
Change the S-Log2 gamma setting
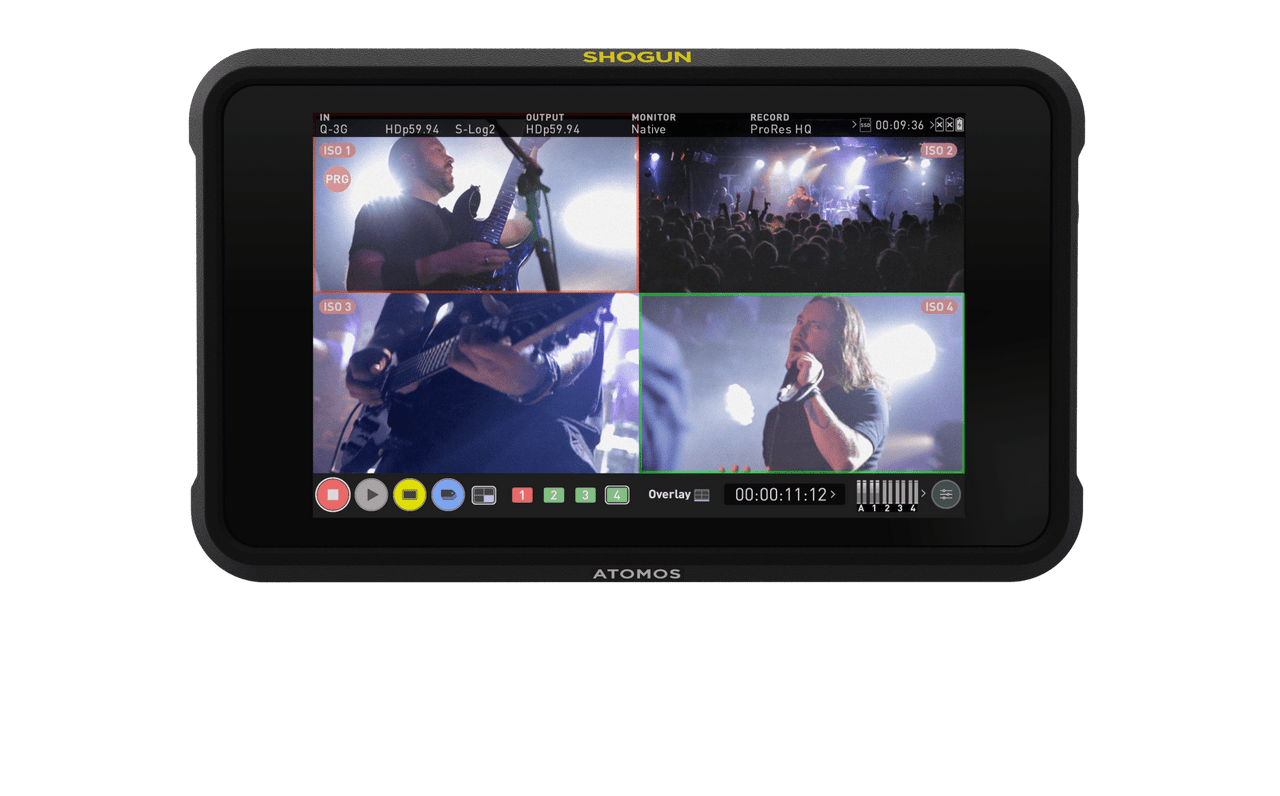[475, 129]
